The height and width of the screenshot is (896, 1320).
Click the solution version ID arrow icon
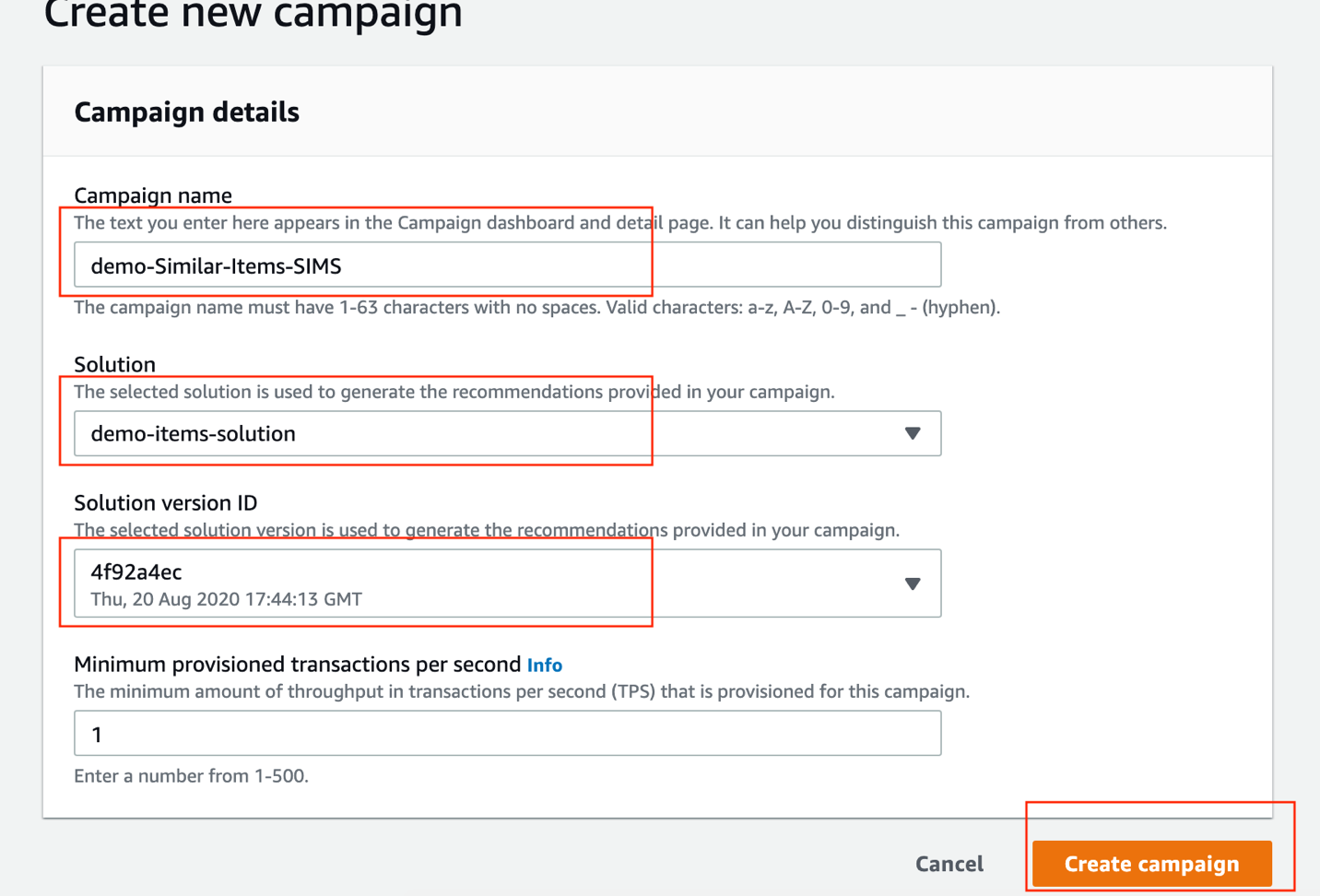(913, 584)
